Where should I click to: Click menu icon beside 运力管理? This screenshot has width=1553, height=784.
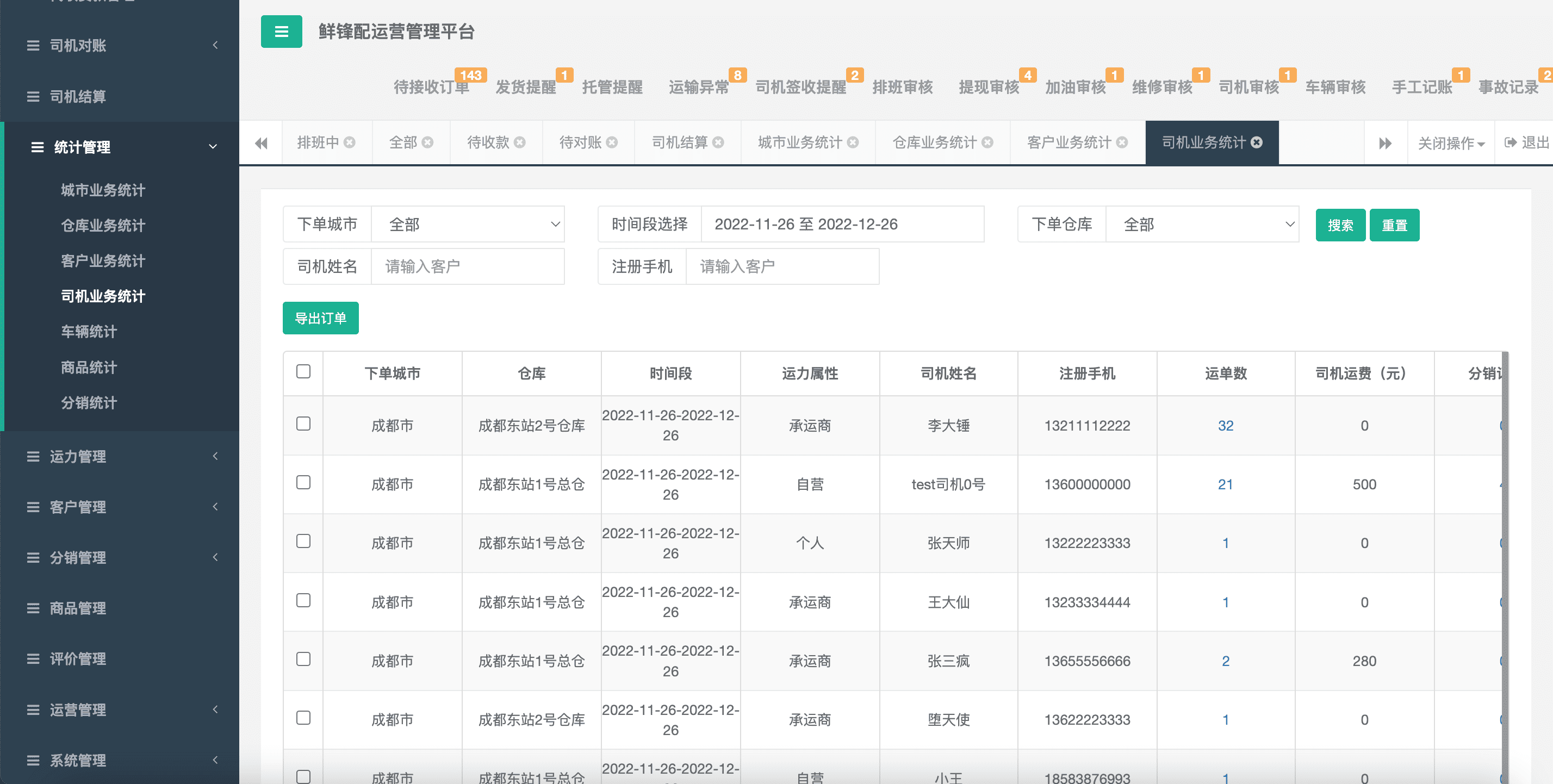coord(33,457)
